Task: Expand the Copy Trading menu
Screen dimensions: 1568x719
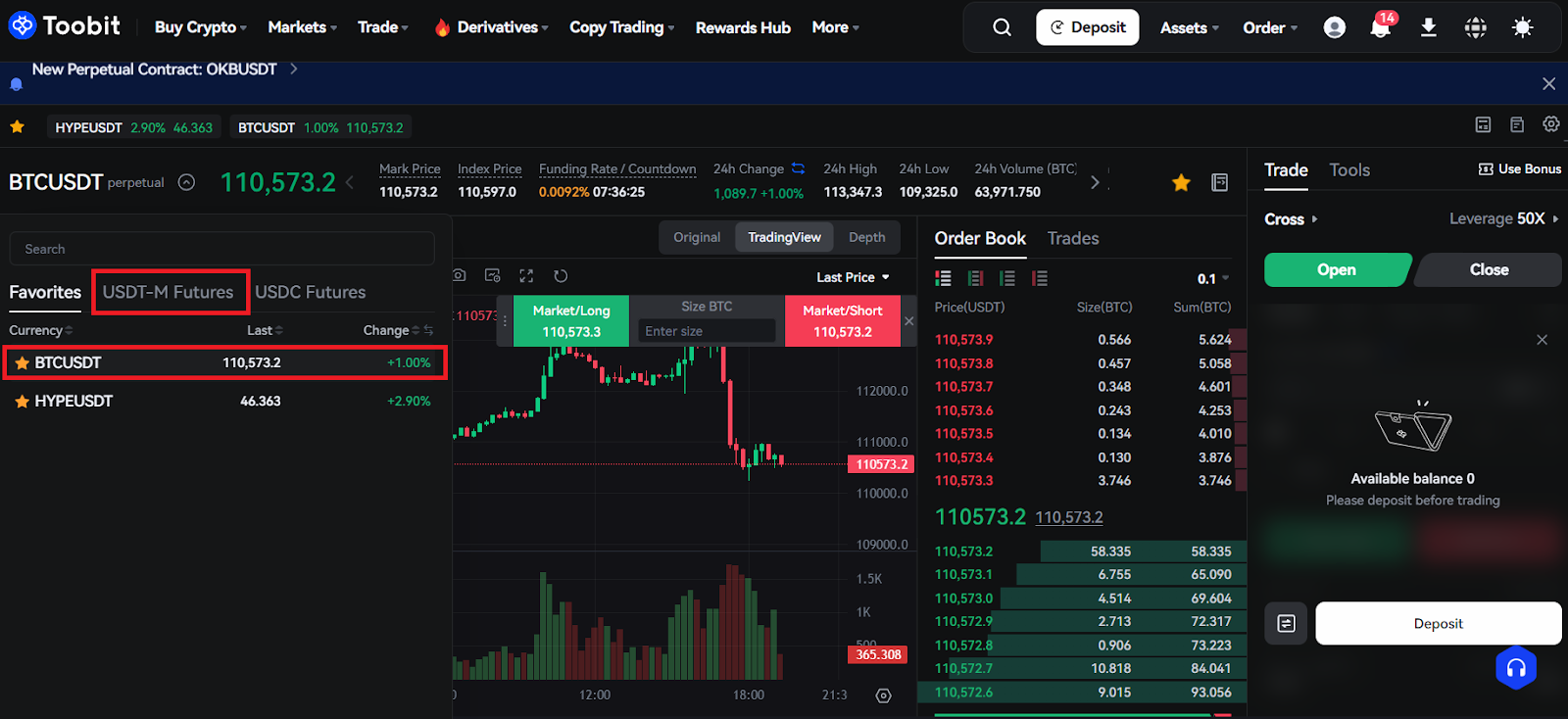Action: [621, 27]
